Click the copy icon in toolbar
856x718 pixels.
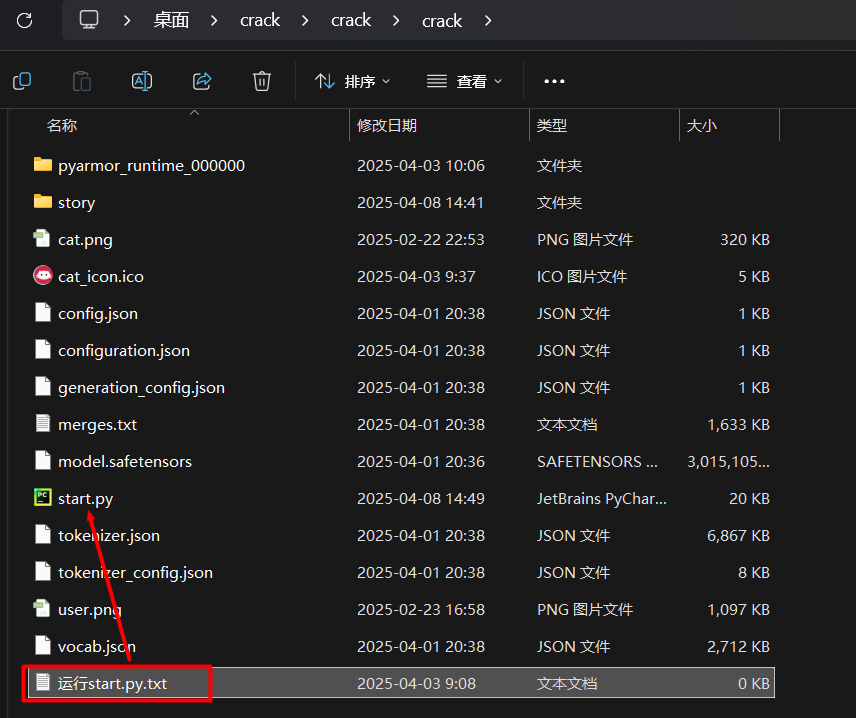pyautogui.click(x=22, y=81)
